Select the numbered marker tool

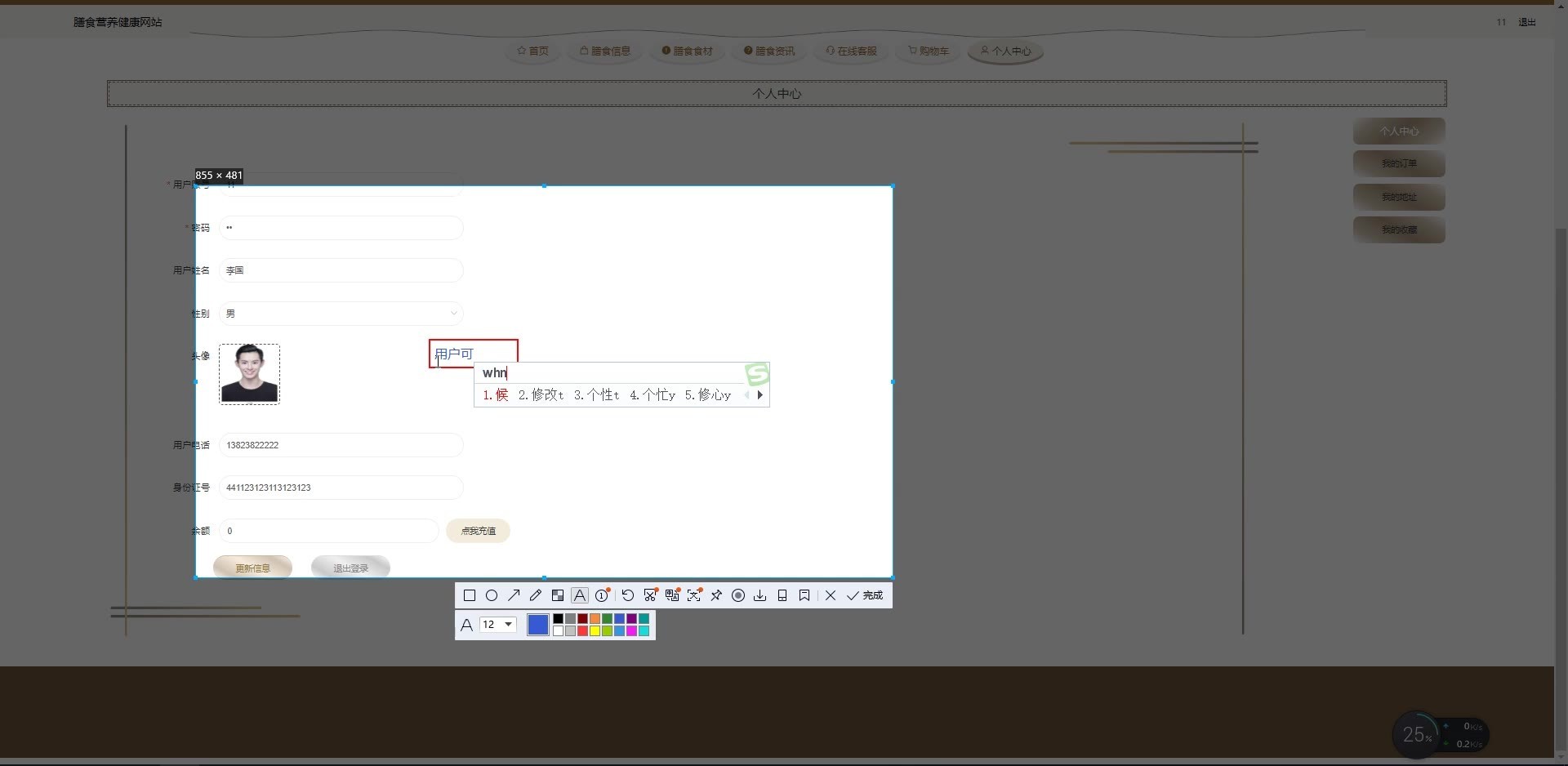602,595
